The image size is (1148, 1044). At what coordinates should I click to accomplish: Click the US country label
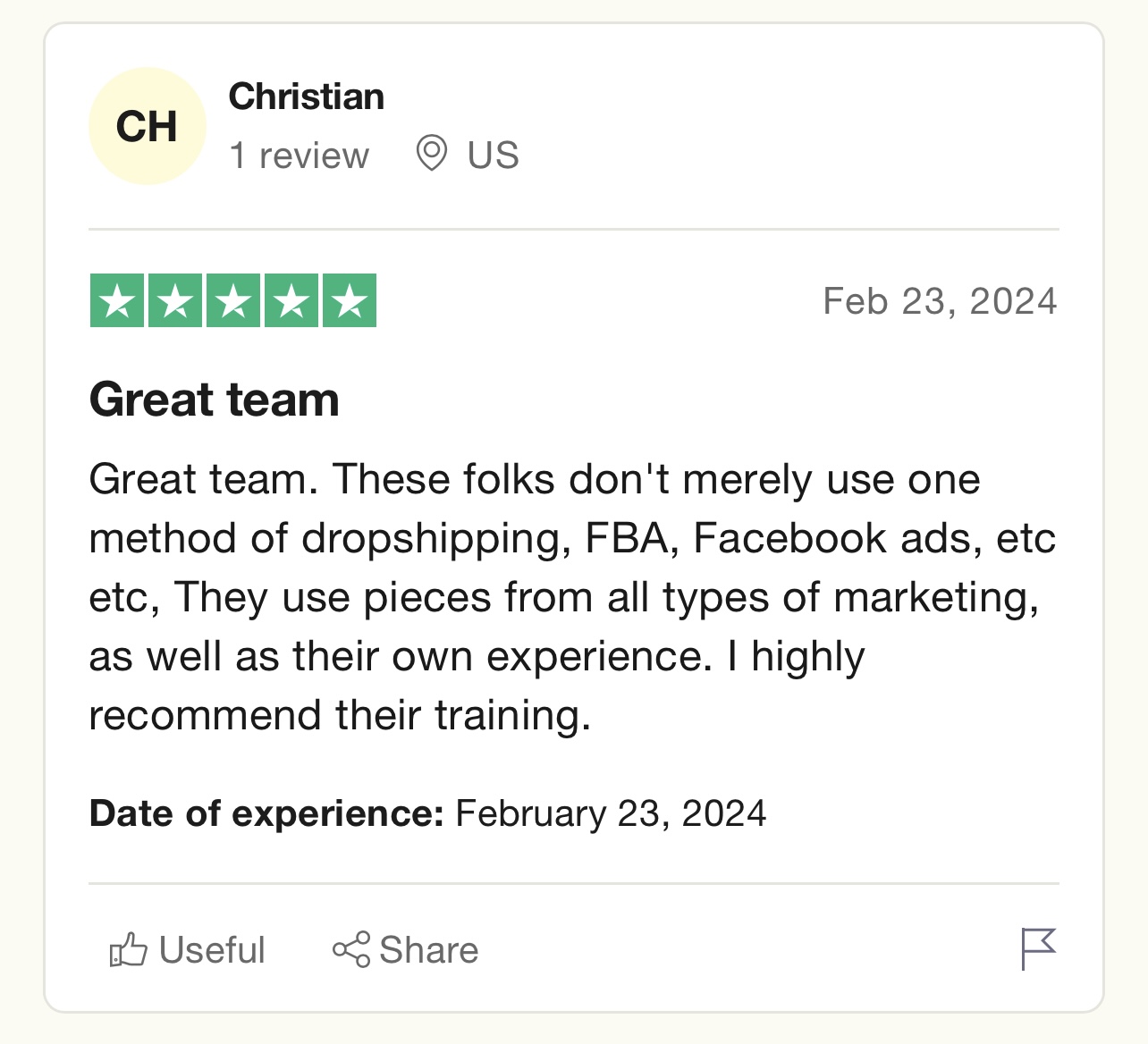pos(493,156)
